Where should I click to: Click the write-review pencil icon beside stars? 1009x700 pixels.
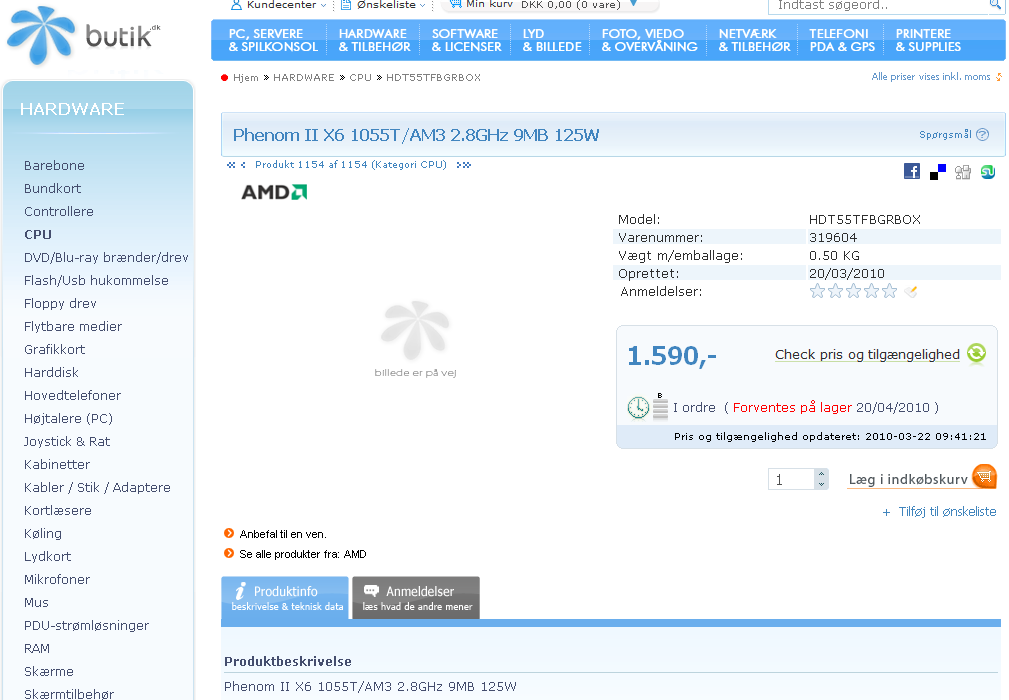[911, 291]
